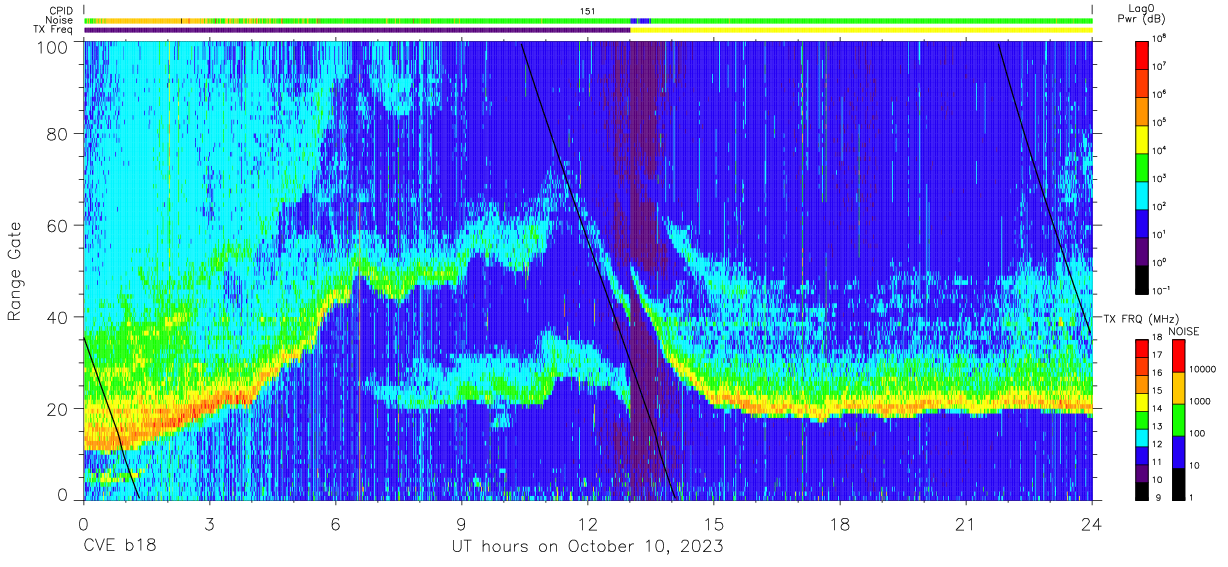This screenshot has width=1228, height=567.
Task: Click the 'Range Gate' y-axis title
Action: 15,273
